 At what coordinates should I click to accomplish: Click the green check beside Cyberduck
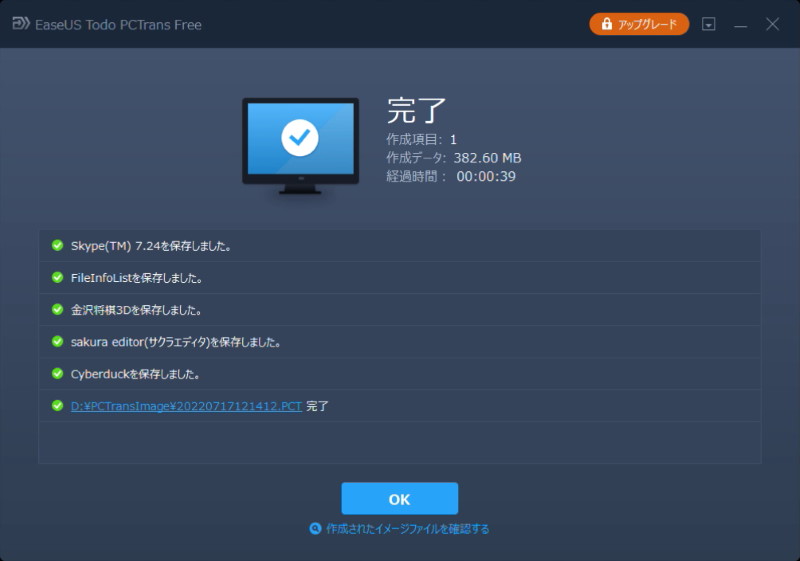(57, 374)
